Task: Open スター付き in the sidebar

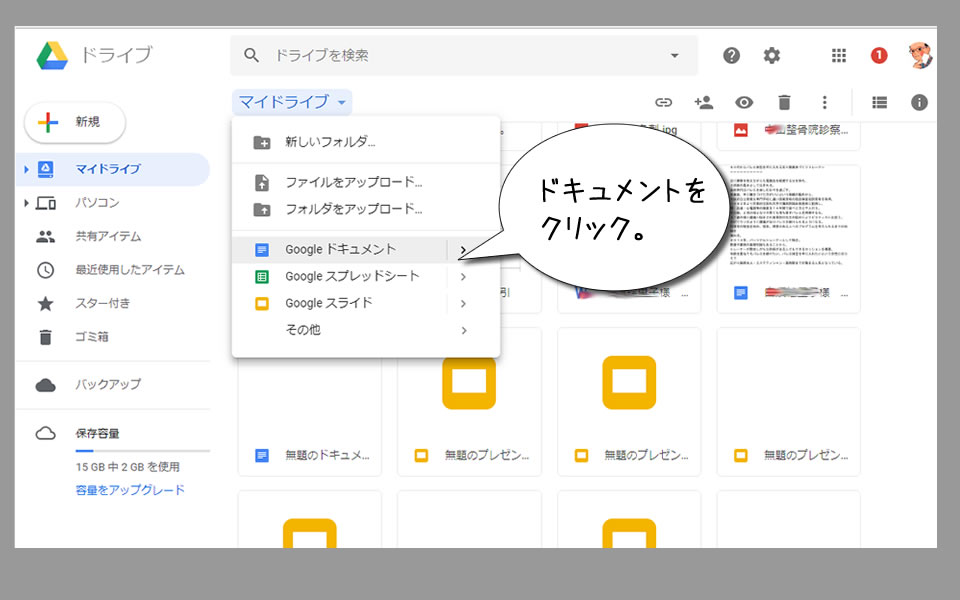Action: 113,304
